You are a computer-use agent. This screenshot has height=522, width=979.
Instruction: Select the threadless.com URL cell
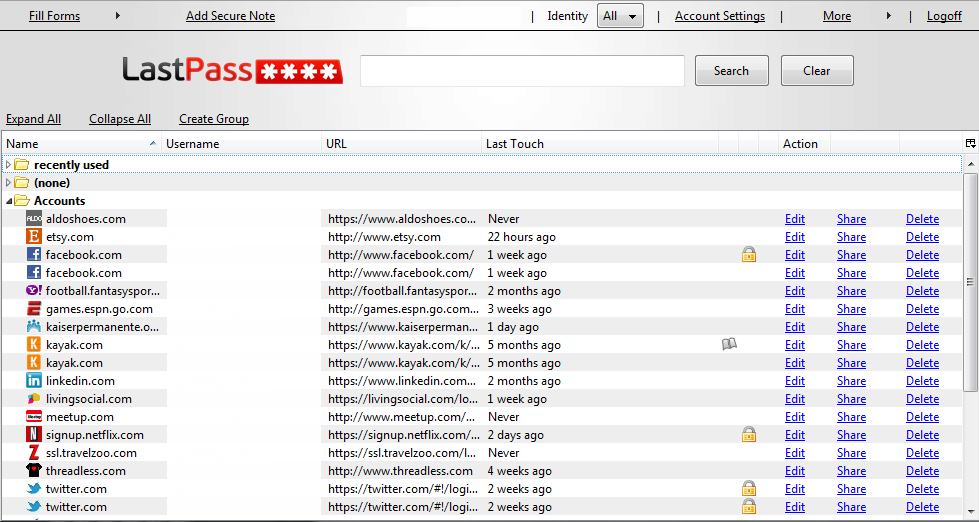[400, 471]
